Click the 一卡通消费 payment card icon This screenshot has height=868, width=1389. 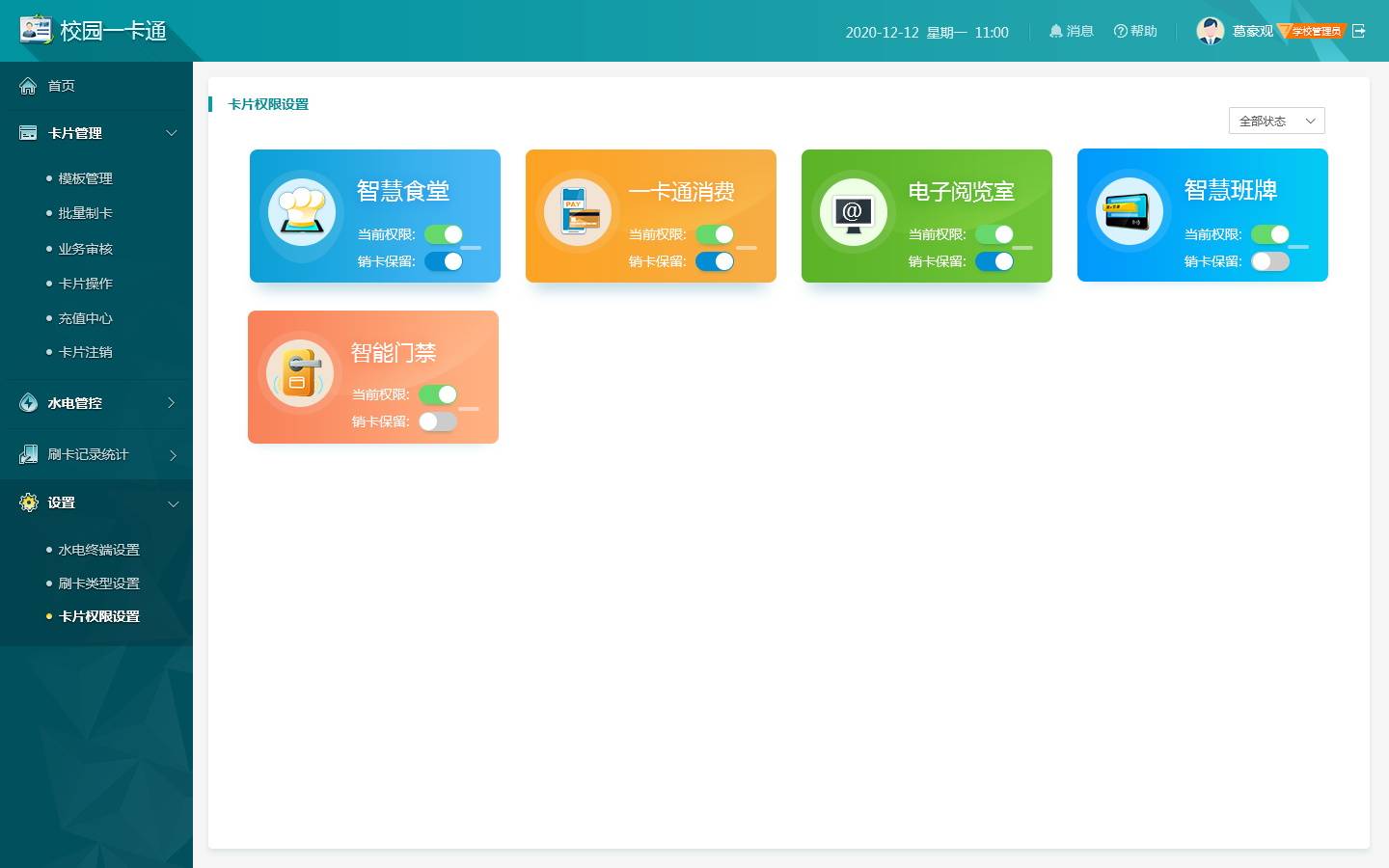click(578, 211)
